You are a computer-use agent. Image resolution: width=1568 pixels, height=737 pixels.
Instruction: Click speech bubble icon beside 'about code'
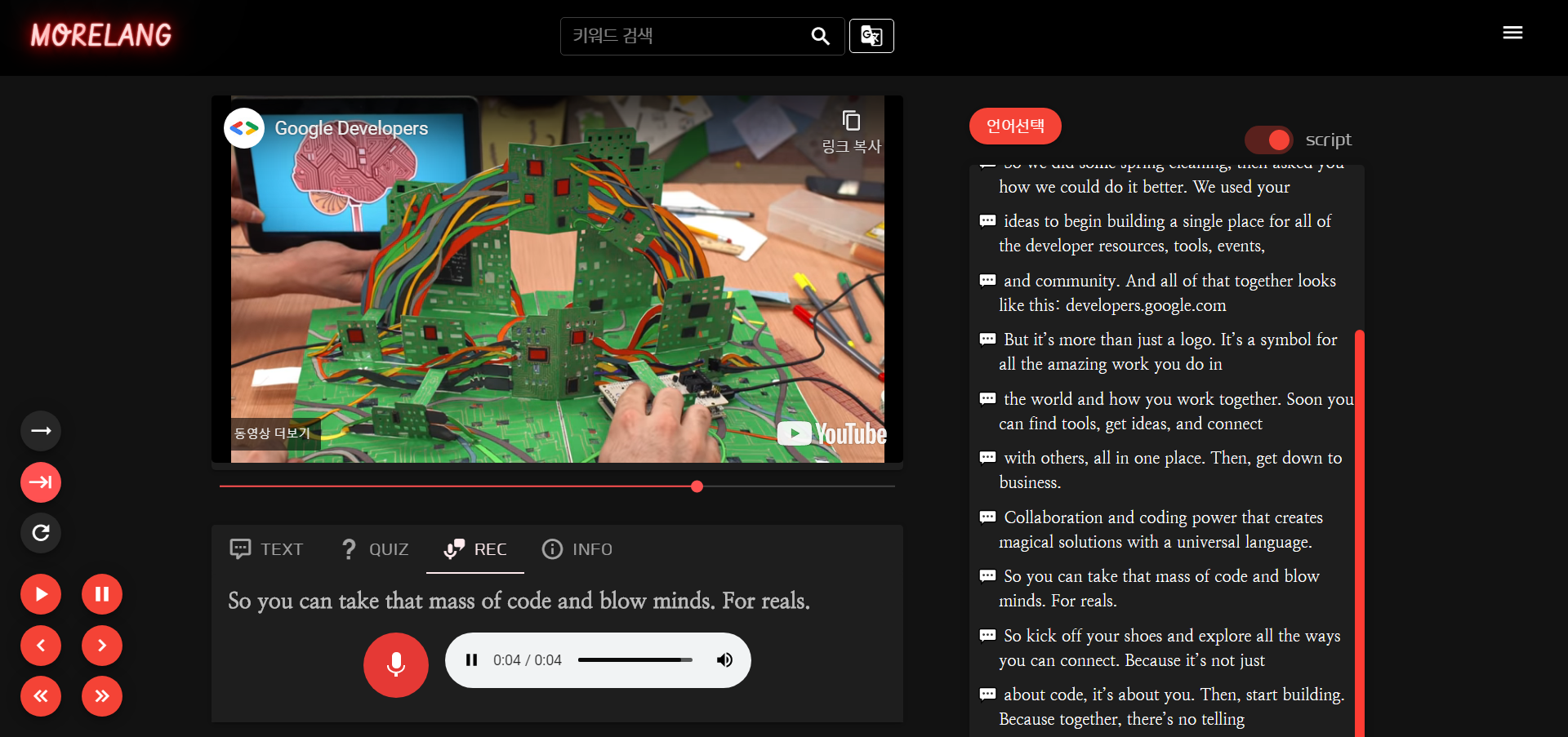987,695
